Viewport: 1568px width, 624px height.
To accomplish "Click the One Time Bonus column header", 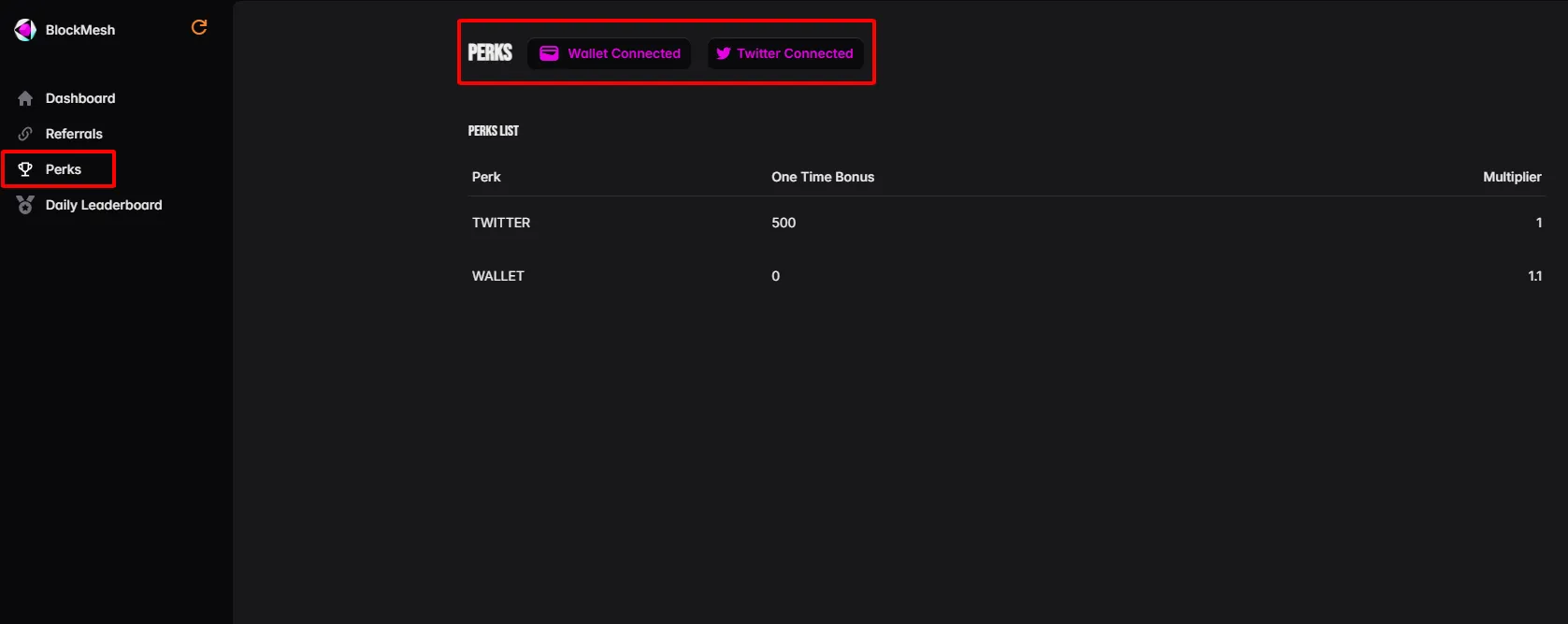I will [x=823, y=177].
